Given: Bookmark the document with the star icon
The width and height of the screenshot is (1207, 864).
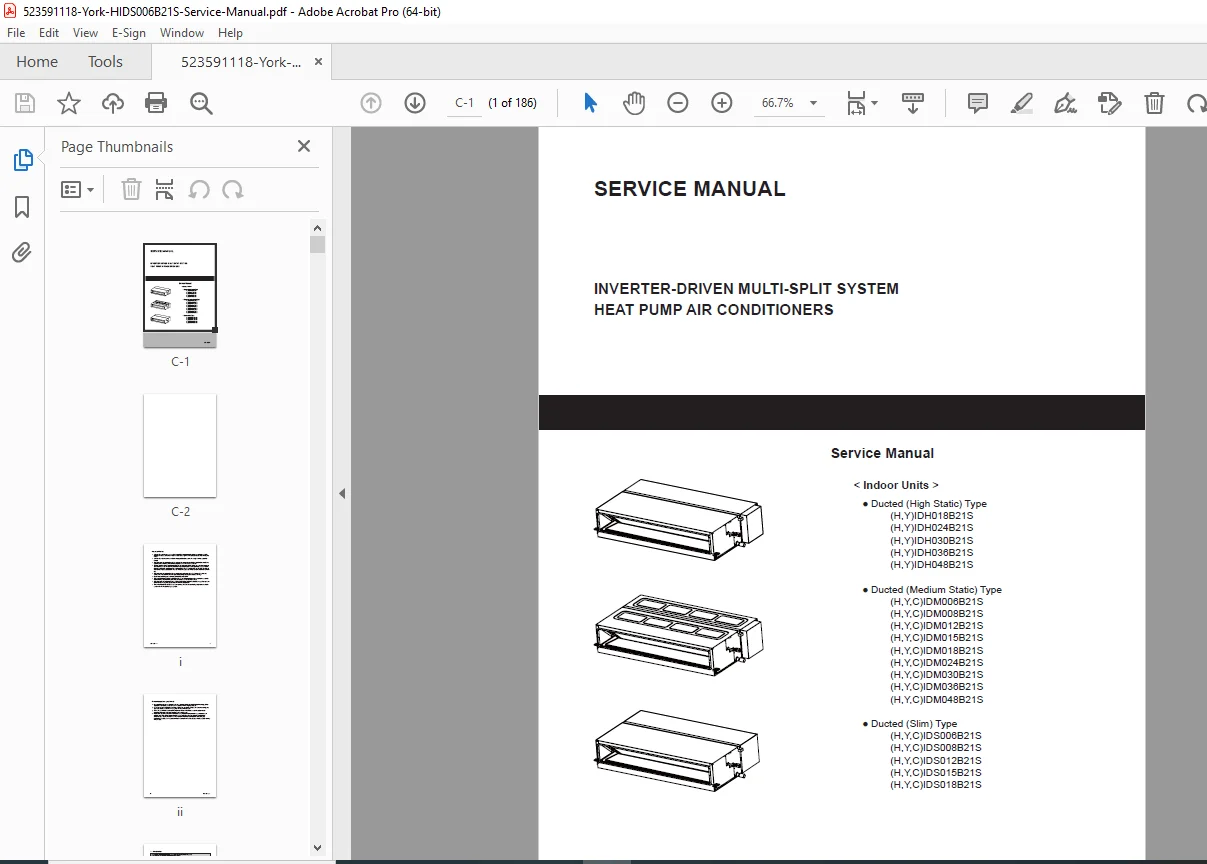Looking at the screenshot, I should coord(68,103).
